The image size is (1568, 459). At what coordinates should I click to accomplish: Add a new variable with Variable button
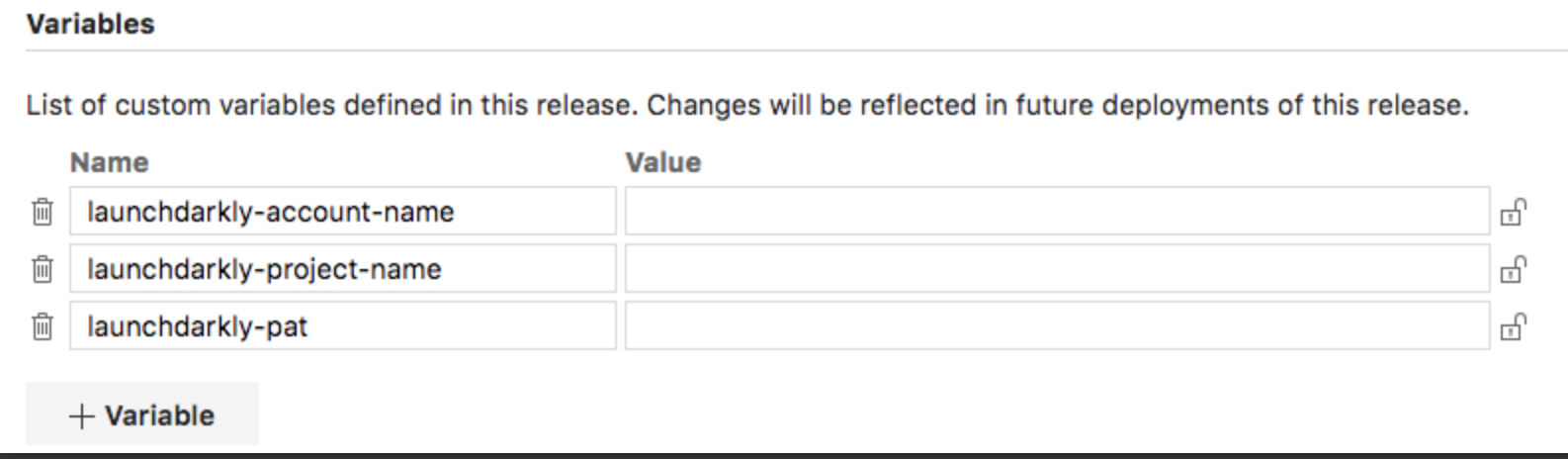point(142,415)
